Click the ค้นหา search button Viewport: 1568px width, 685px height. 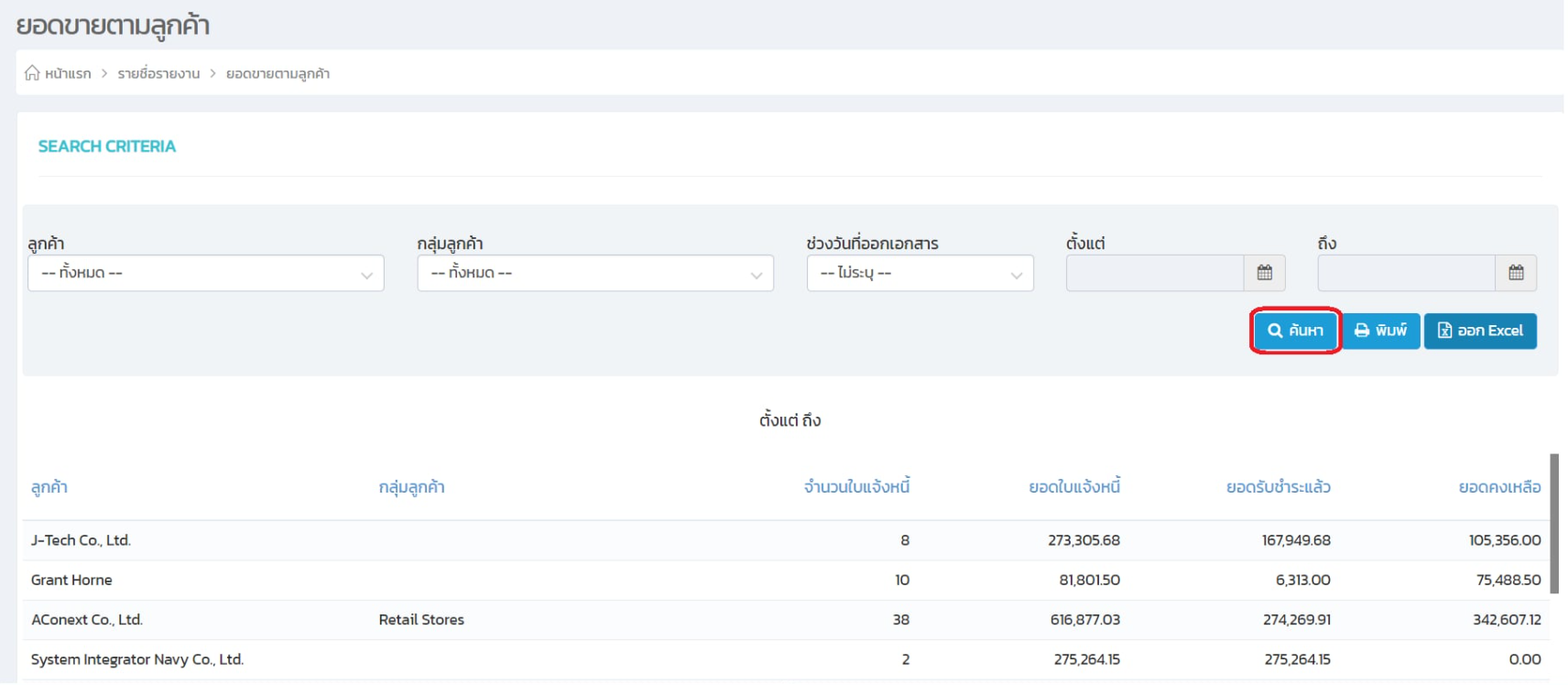[1295, 331]
